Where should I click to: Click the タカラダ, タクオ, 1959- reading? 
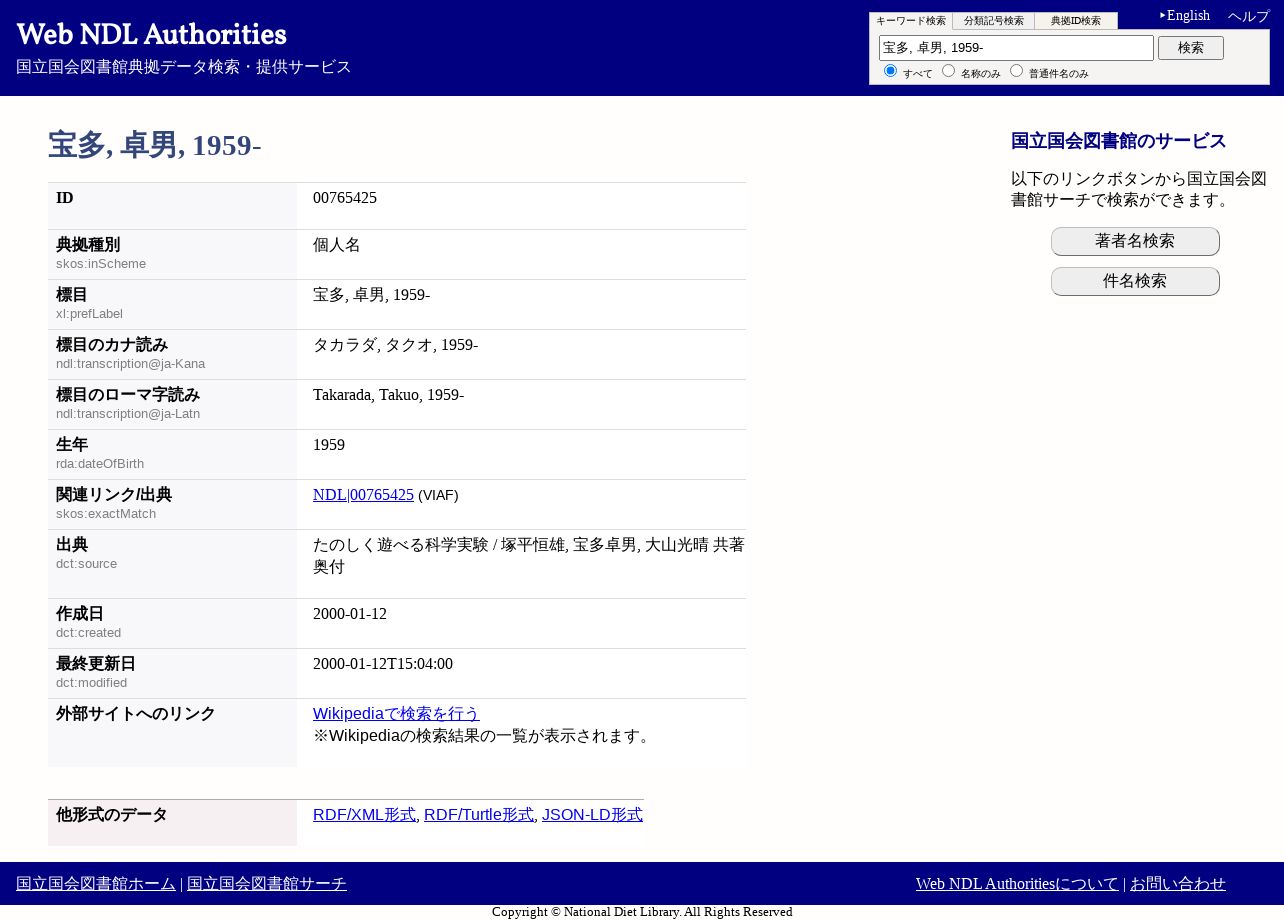pos(395,345)
